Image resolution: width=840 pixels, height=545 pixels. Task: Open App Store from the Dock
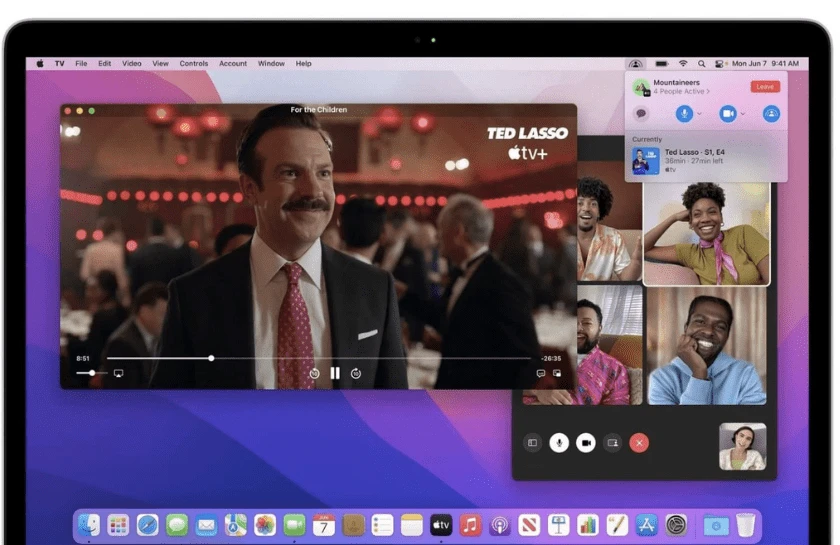(647, 525)
